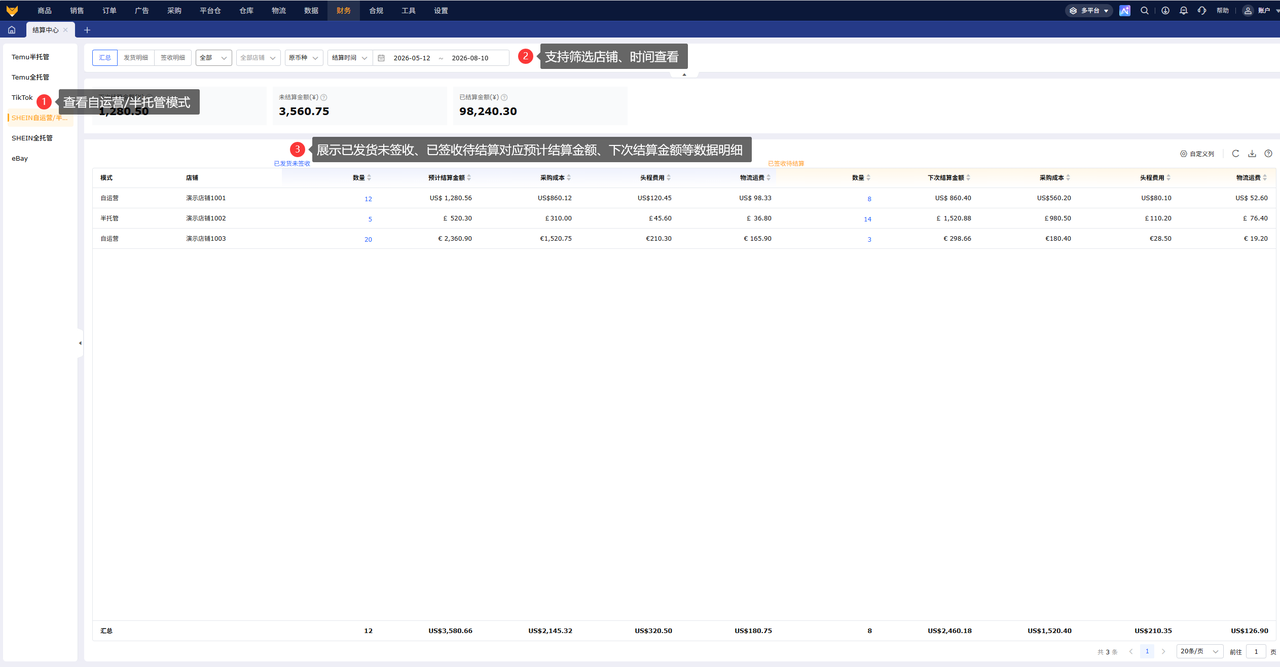Click start date 2026-05-12 field
The height and width of the screenshot is (667, 1280).
tap(412, 58)
